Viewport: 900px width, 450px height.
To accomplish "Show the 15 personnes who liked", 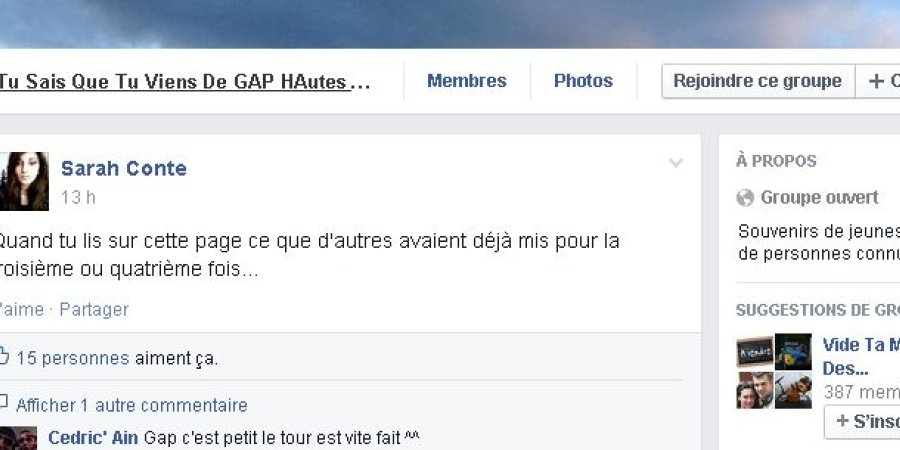I will 73,358.
